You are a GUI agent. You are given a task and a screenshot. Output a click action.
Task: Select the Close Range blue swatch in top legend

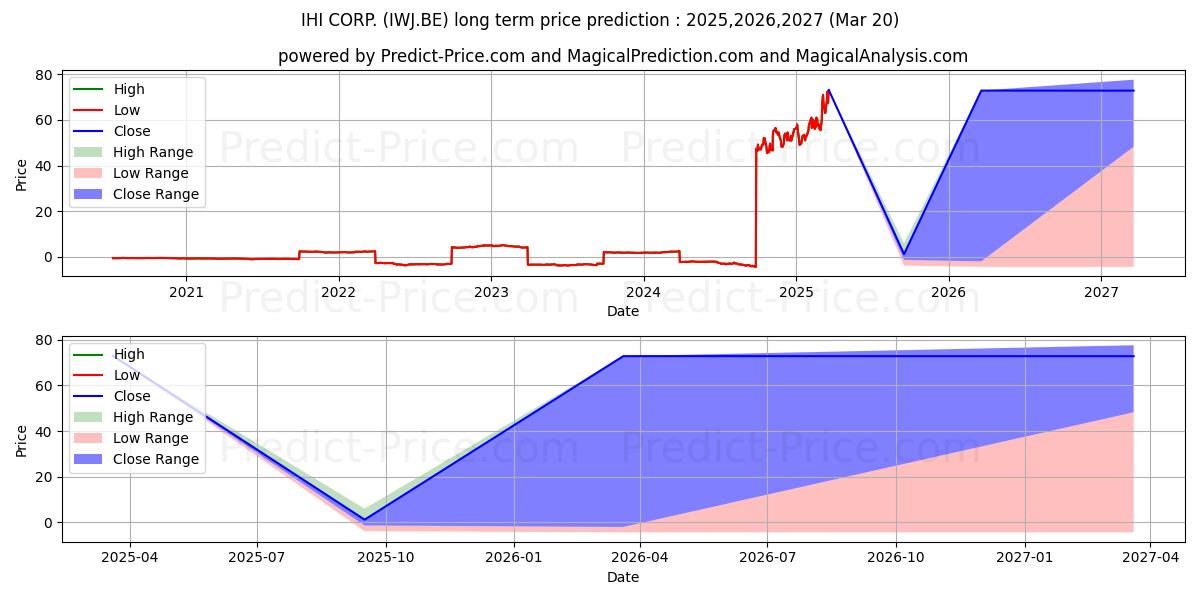click(88, 194)
